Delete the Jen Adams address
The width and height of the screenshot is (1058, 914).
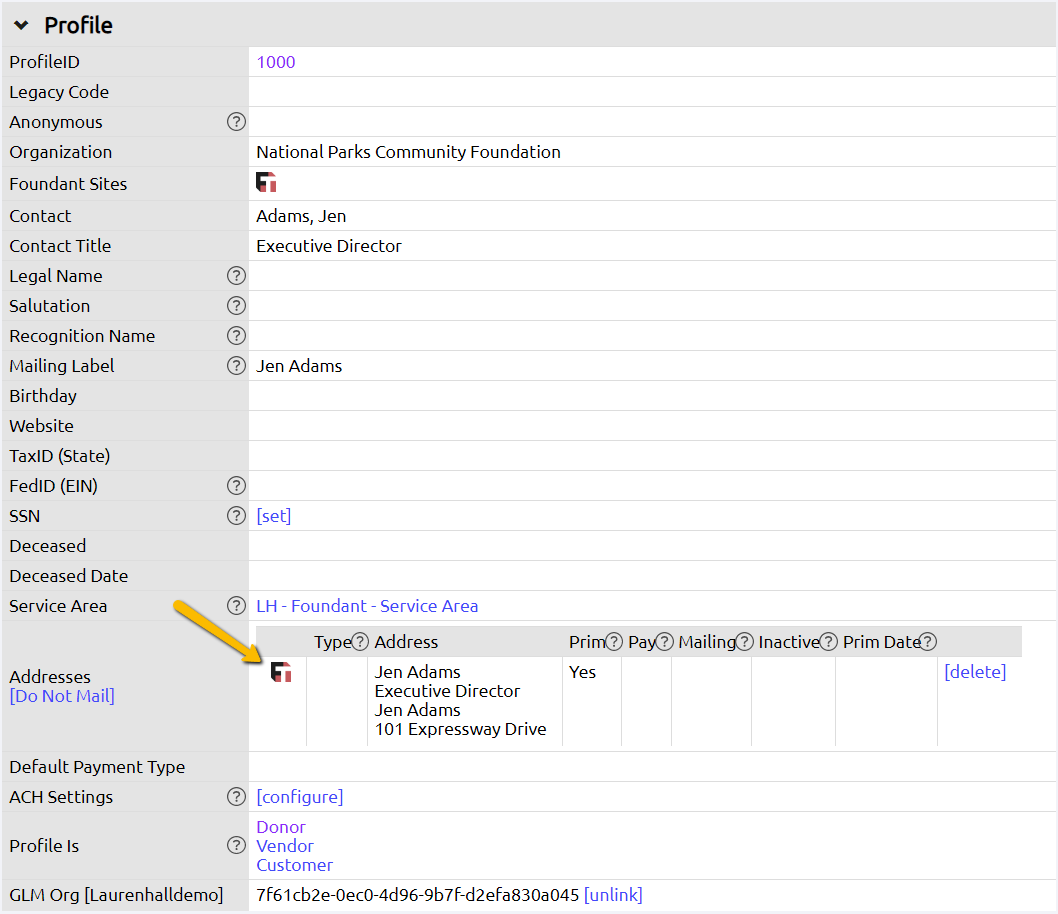pos(975,671)
